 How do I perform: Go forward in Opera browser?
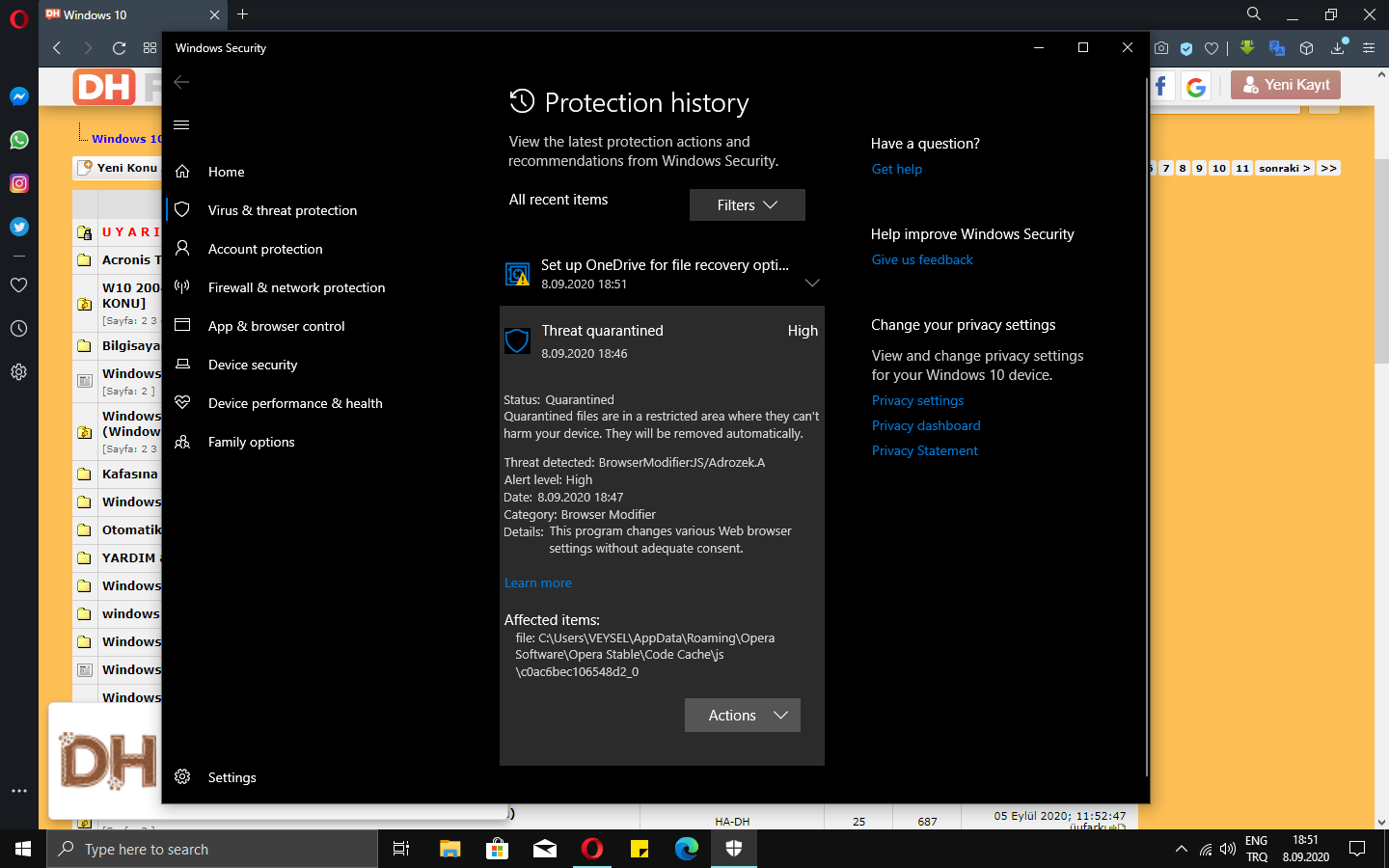pos(88,48)
